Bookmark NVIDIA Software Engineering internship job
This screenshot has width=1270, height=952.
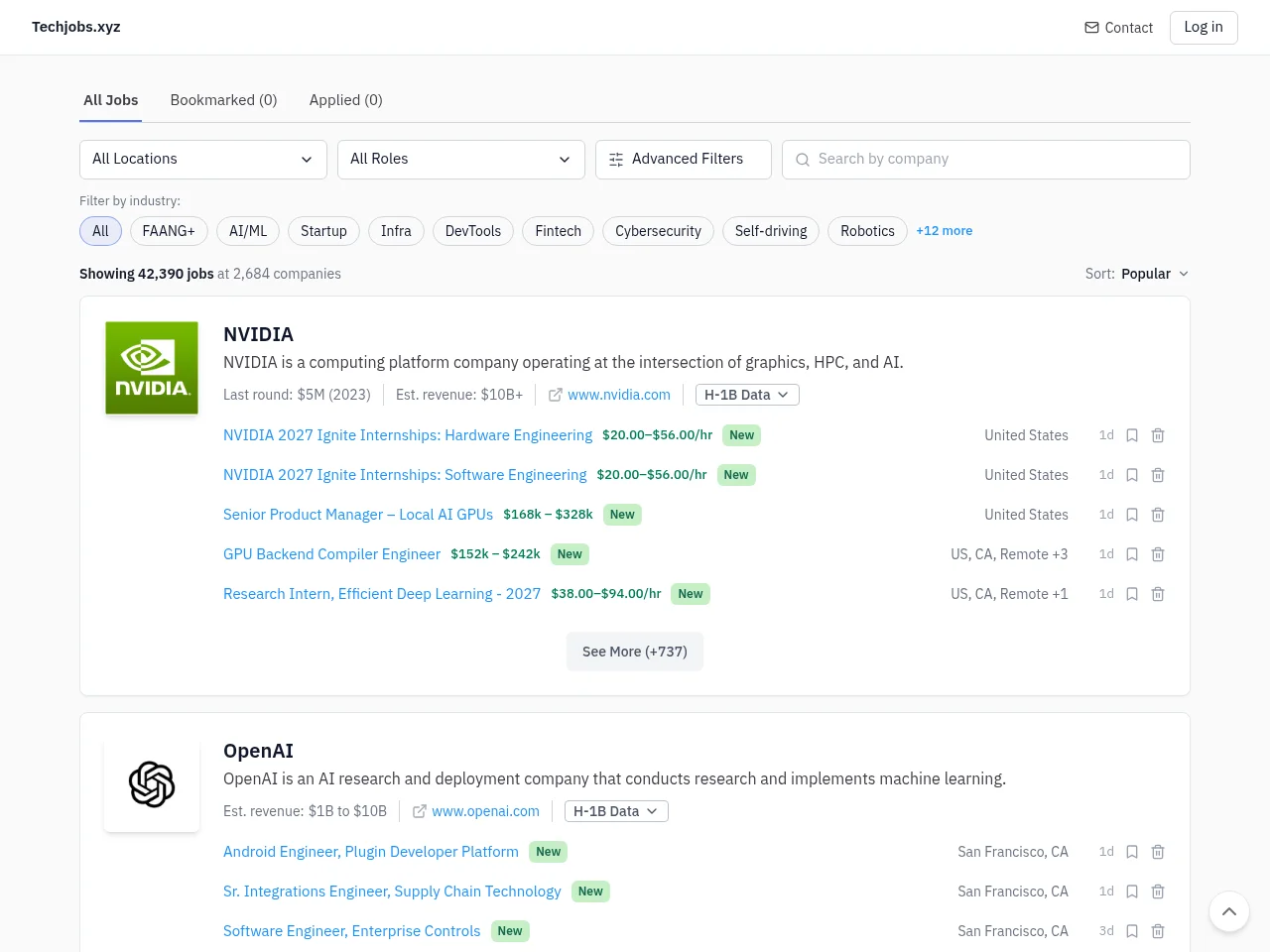point(1132,475)
